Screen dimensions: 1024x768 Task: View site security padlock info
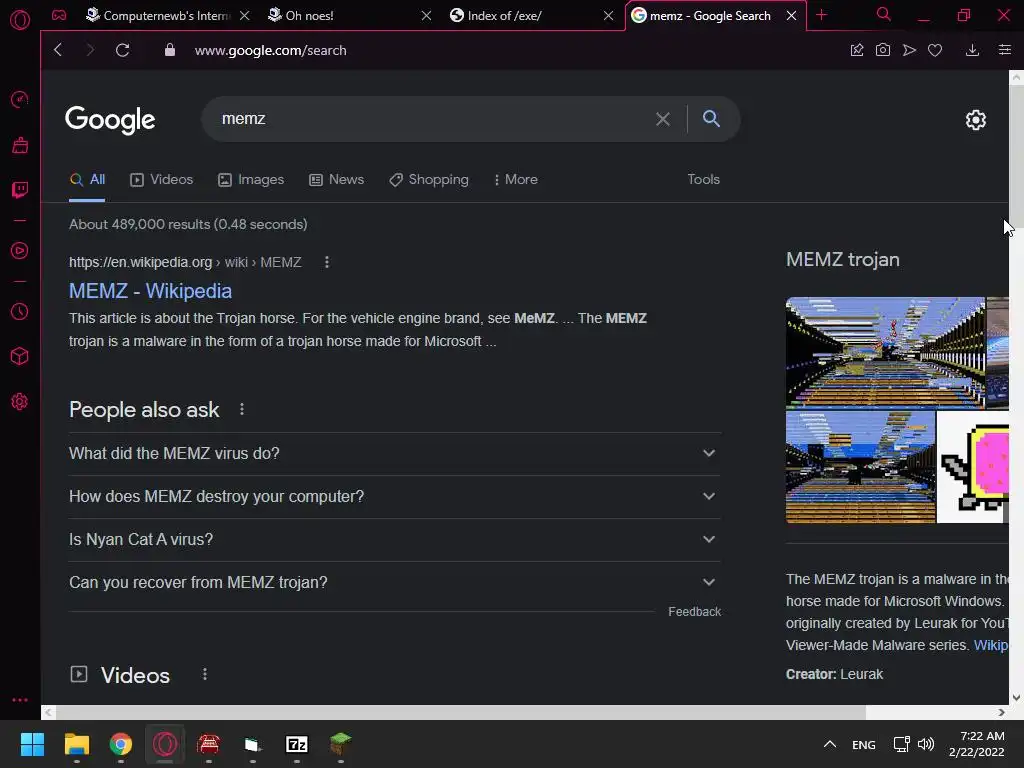coord(170,50)
